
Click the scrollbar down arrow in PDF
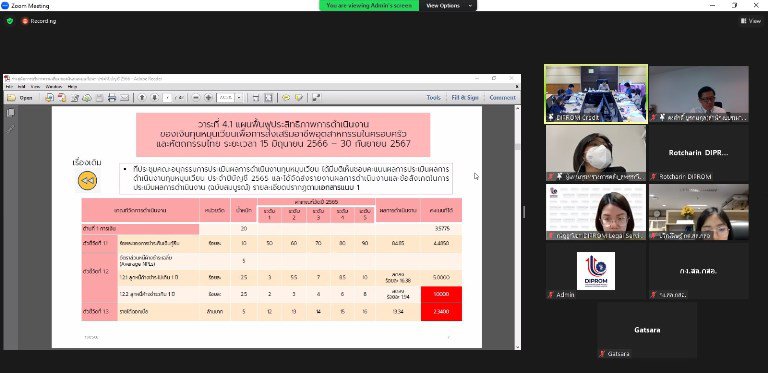[518, 347]
